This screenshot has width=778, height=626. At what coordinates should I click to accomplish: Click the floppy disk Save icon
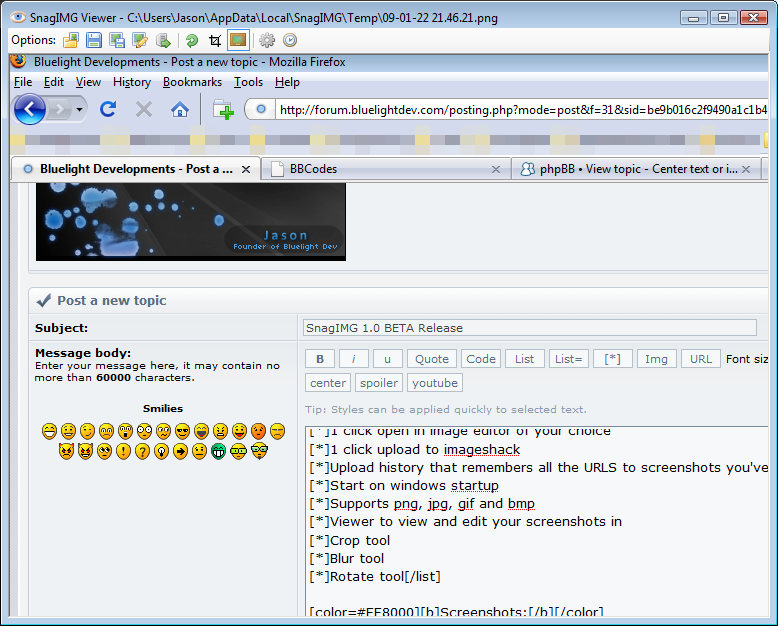coord(93,40)
